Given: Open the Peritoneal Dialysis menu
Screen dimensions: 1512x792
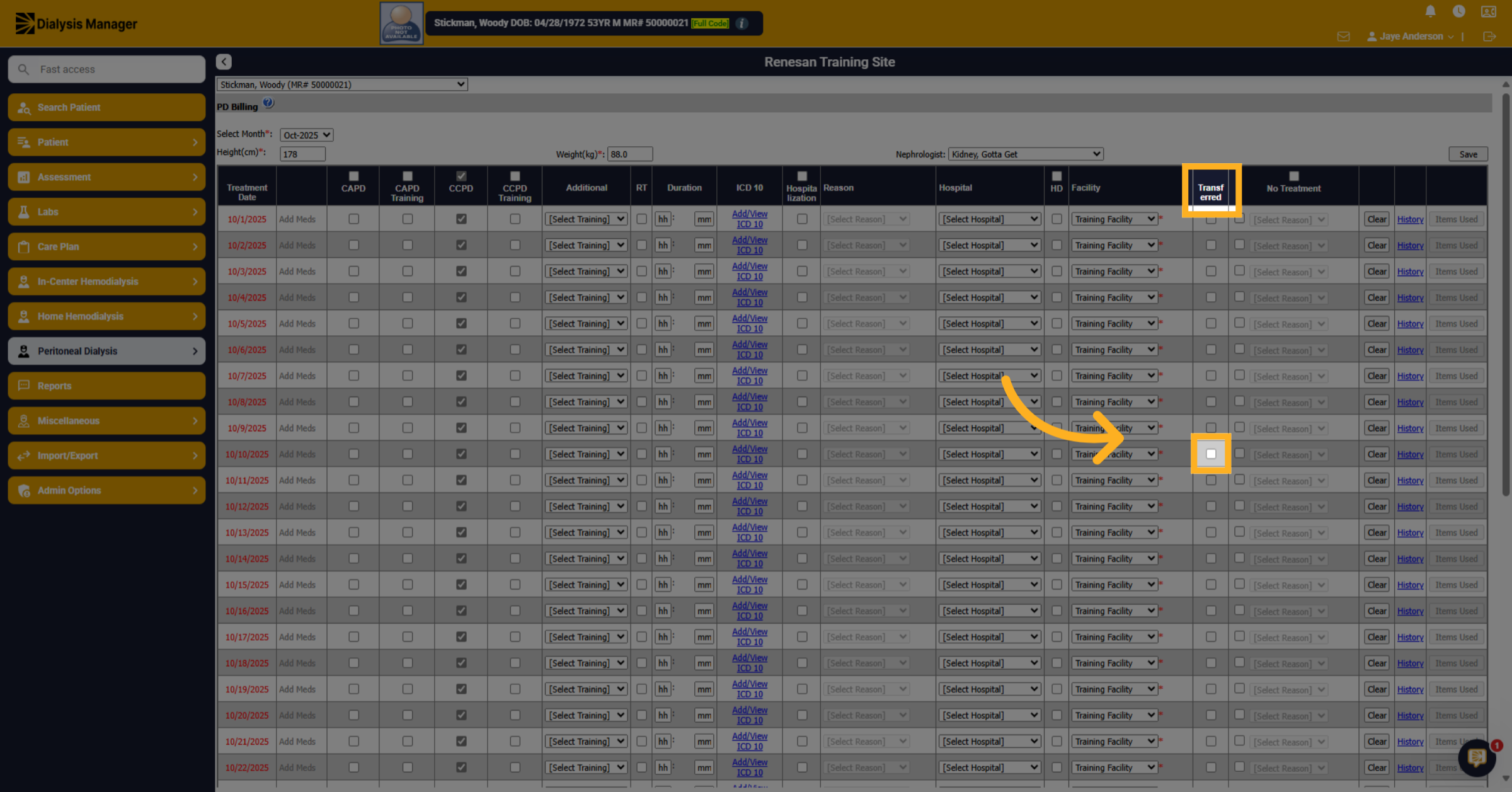Looking at the screenshot, I should (x=106, y=351).
